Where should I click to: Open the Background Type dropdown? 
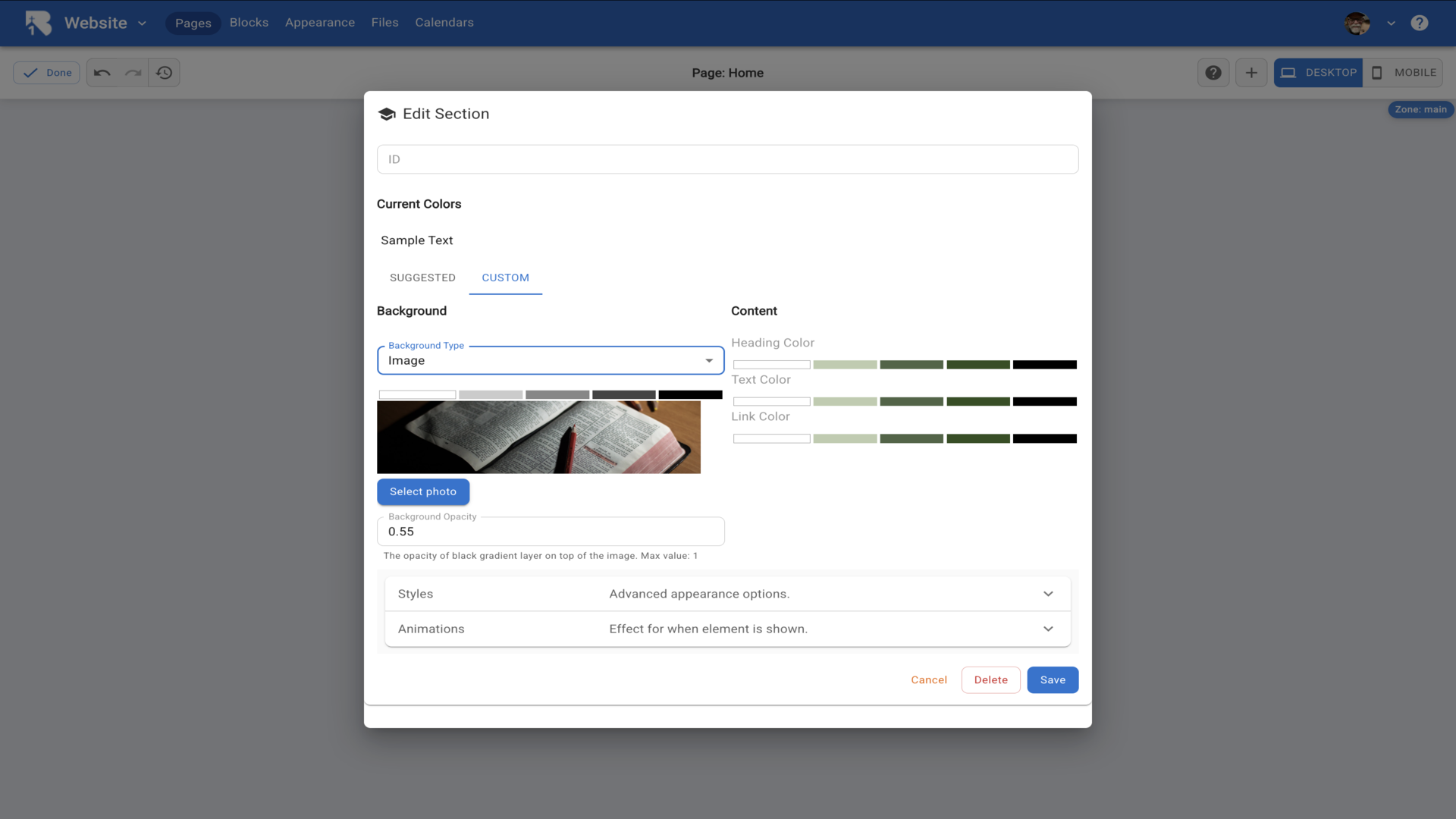click(551, 361)
